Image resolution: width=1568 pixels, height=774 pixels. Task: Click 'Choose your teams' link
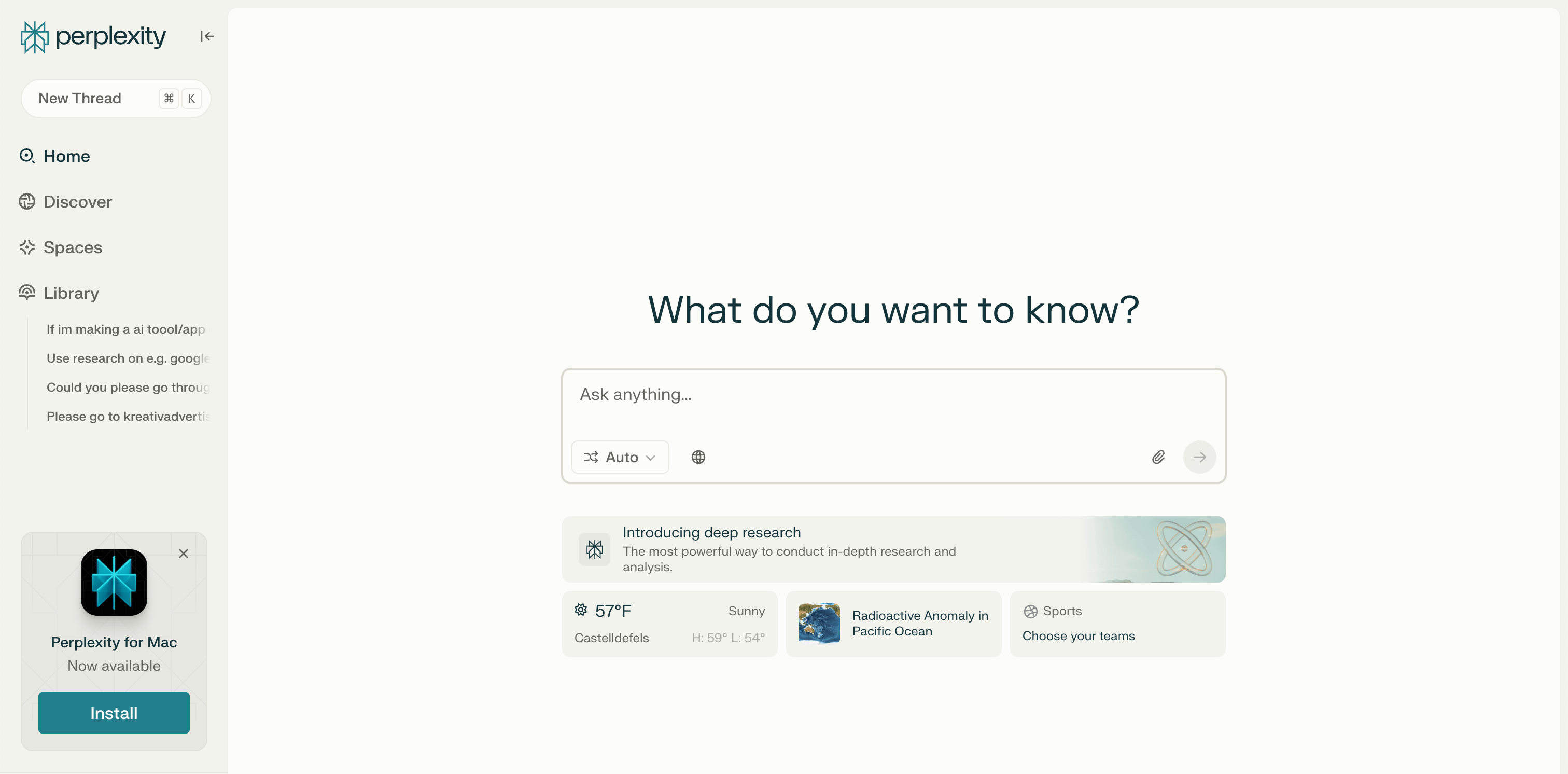[1078, 636]
